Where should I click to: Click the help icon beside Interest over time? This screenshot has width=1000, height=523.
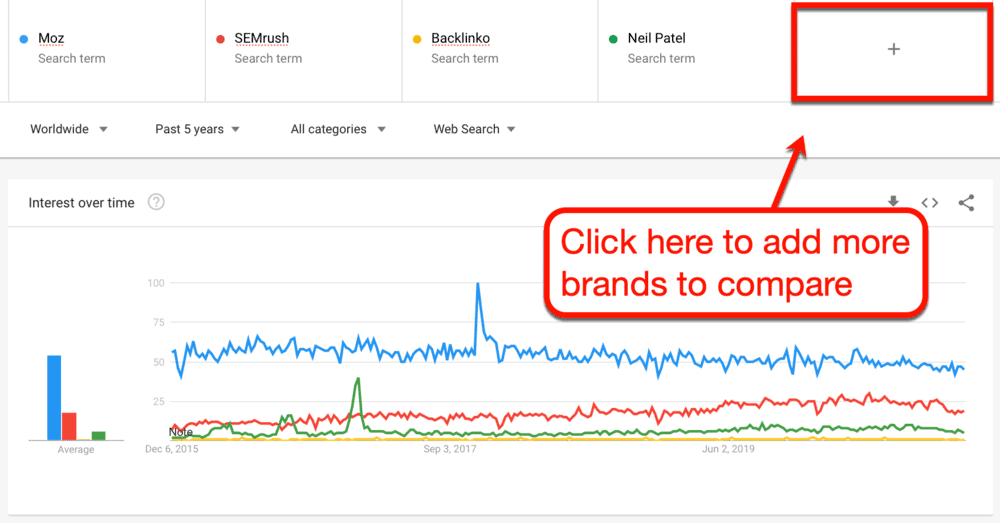coord(156,202)
